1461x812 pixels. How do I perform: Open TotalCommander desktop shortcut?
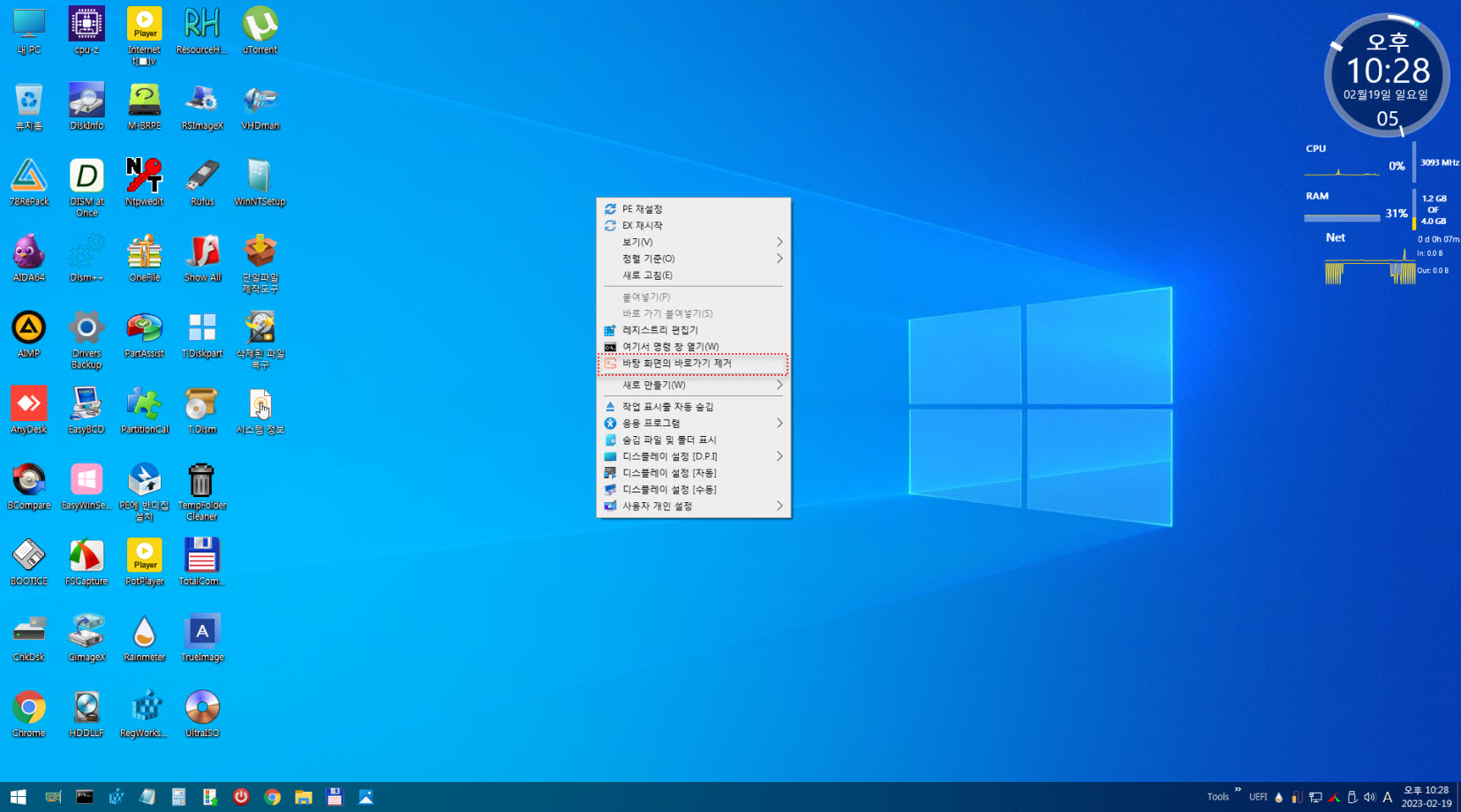point(202,562)
